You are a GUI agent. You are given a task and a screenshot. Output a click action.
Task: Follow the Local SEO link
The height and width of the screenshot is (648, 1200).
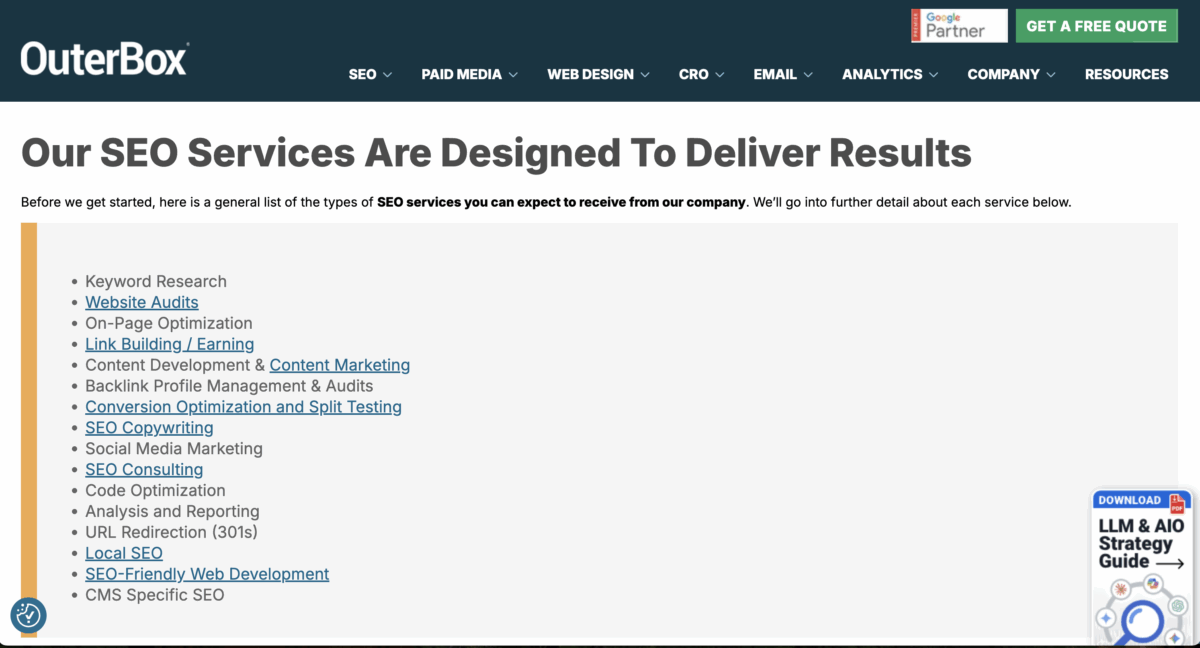click(123, 553)
